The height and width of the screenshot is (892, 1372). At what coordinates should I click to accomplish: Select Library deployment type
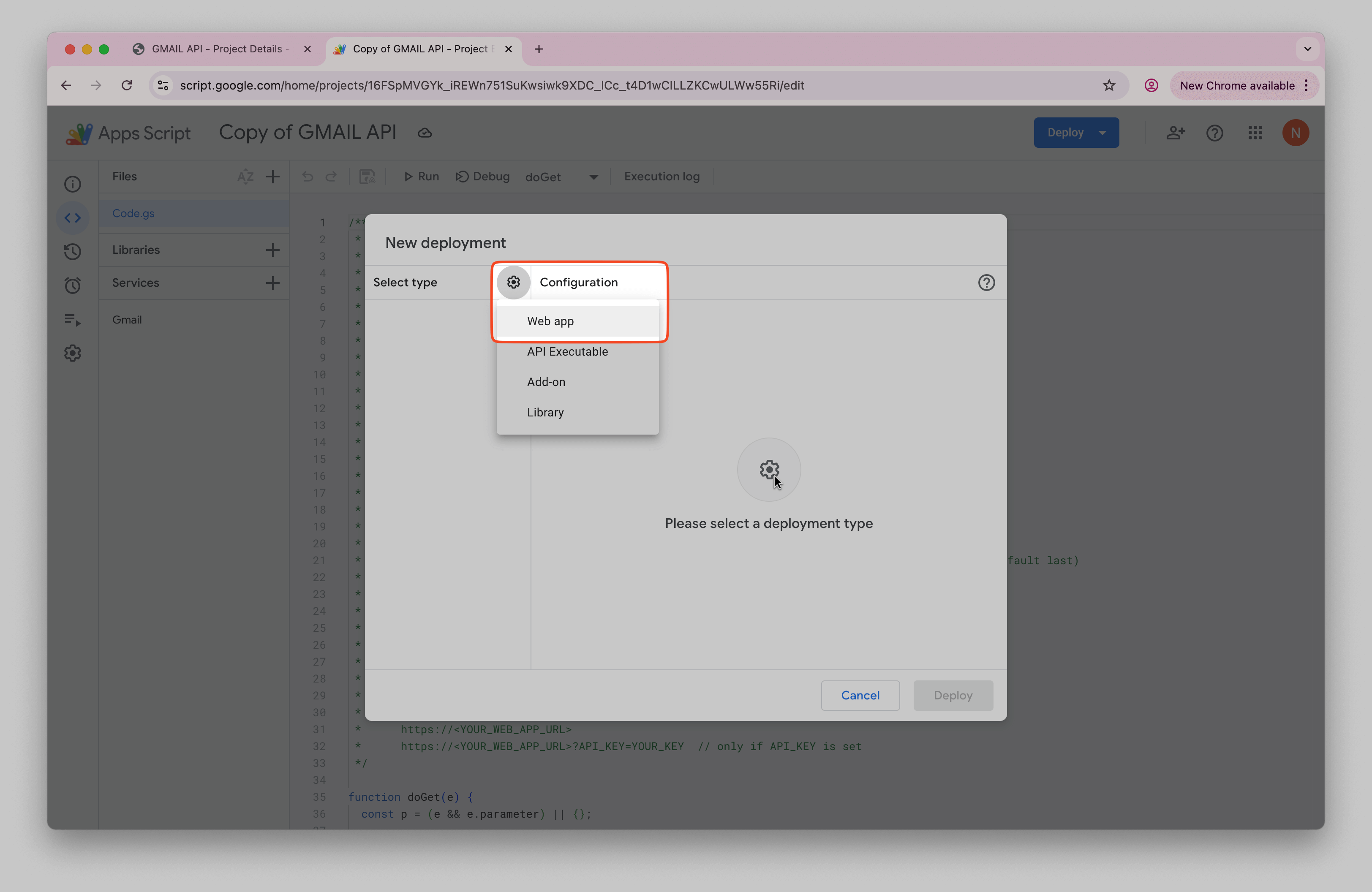click(x=577, y=413)
